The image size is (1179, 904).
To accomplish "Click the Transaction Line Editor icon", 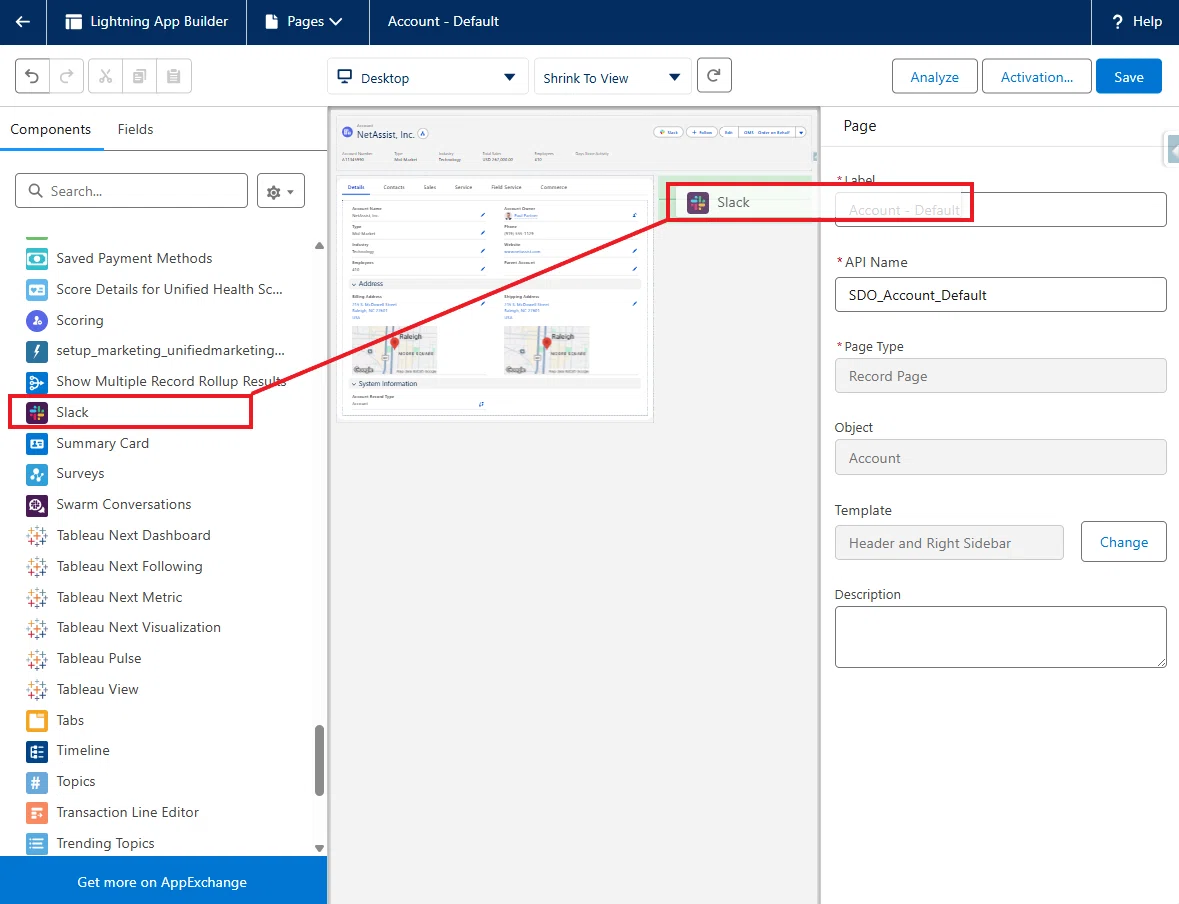I will coord(37,813).
